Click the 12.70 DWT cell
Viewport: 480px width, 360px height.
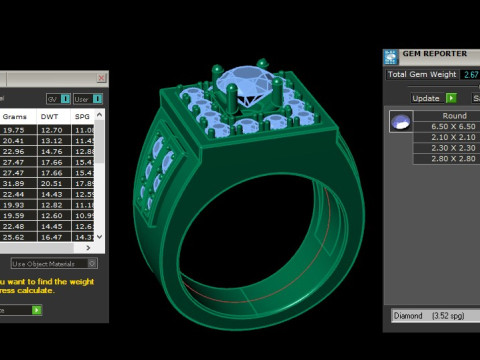[54, 130]
